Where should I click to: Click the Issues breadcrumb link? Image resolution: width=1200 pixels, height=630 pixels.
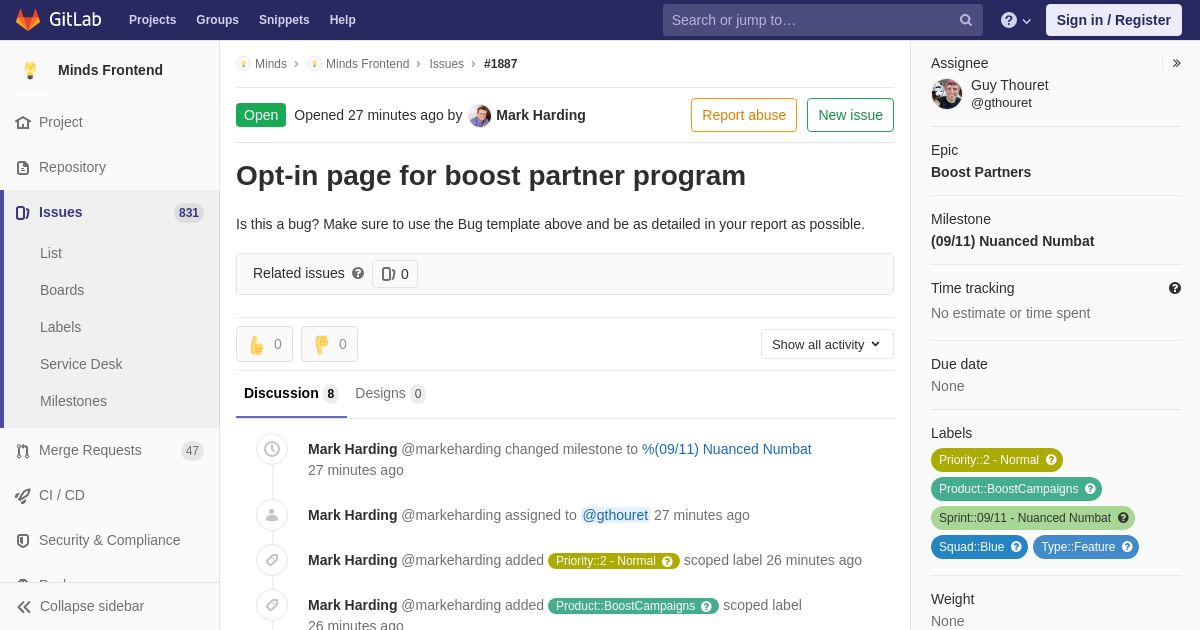click(x=447, y=64)
